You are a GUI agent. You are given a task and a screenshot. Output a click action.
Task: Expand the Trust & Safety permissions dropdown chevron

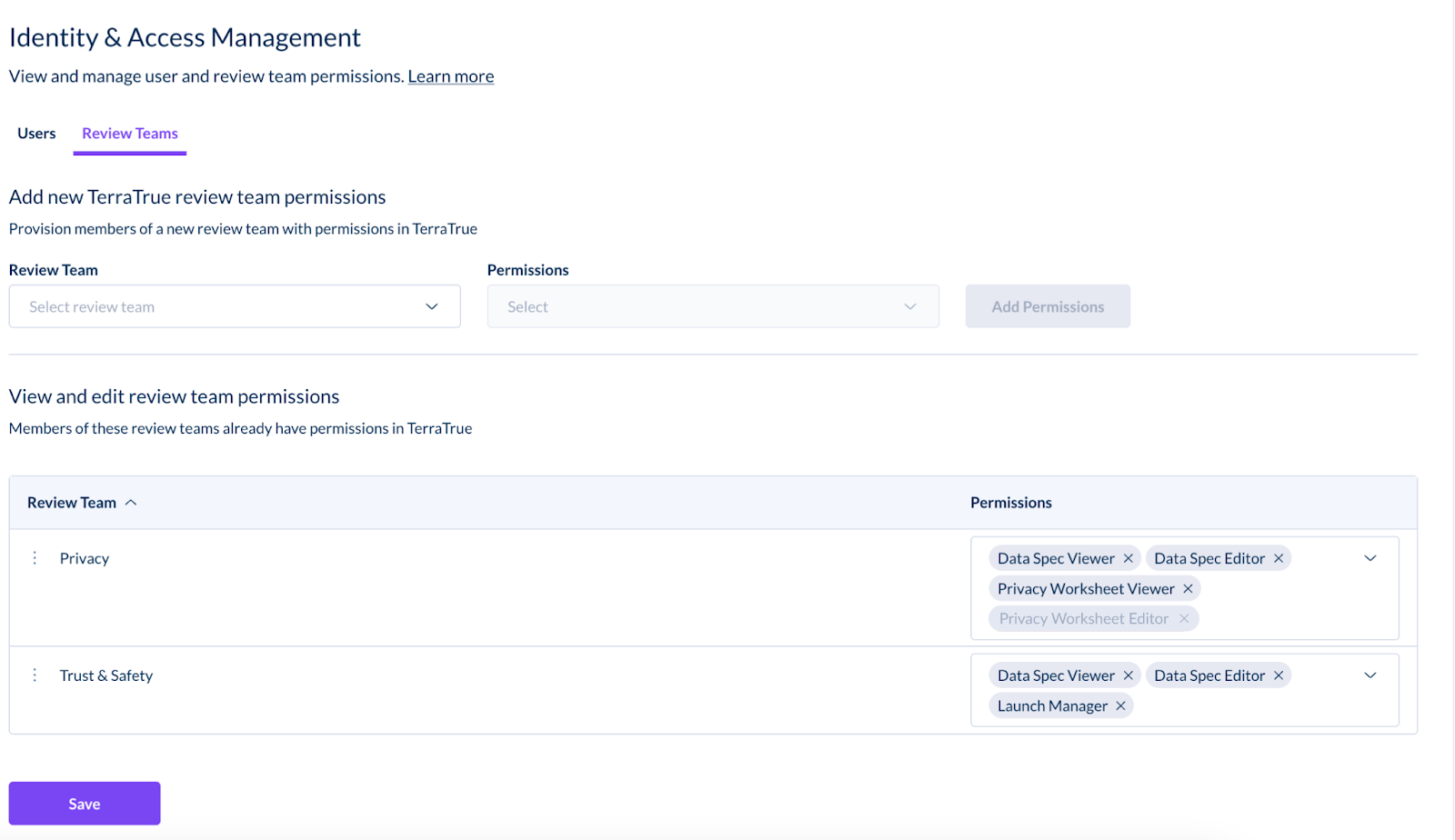[1370, 675]
